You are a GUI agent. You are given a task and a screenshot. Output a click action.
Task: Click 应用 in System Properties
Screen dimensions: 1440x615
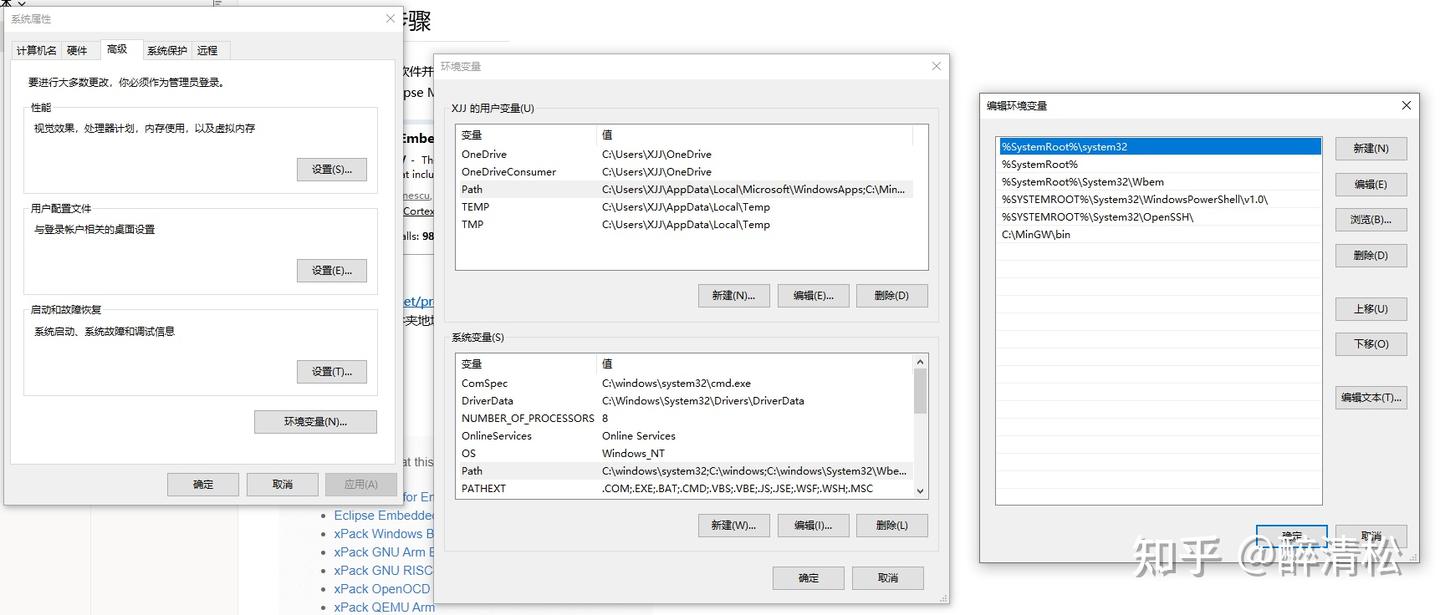360,484
